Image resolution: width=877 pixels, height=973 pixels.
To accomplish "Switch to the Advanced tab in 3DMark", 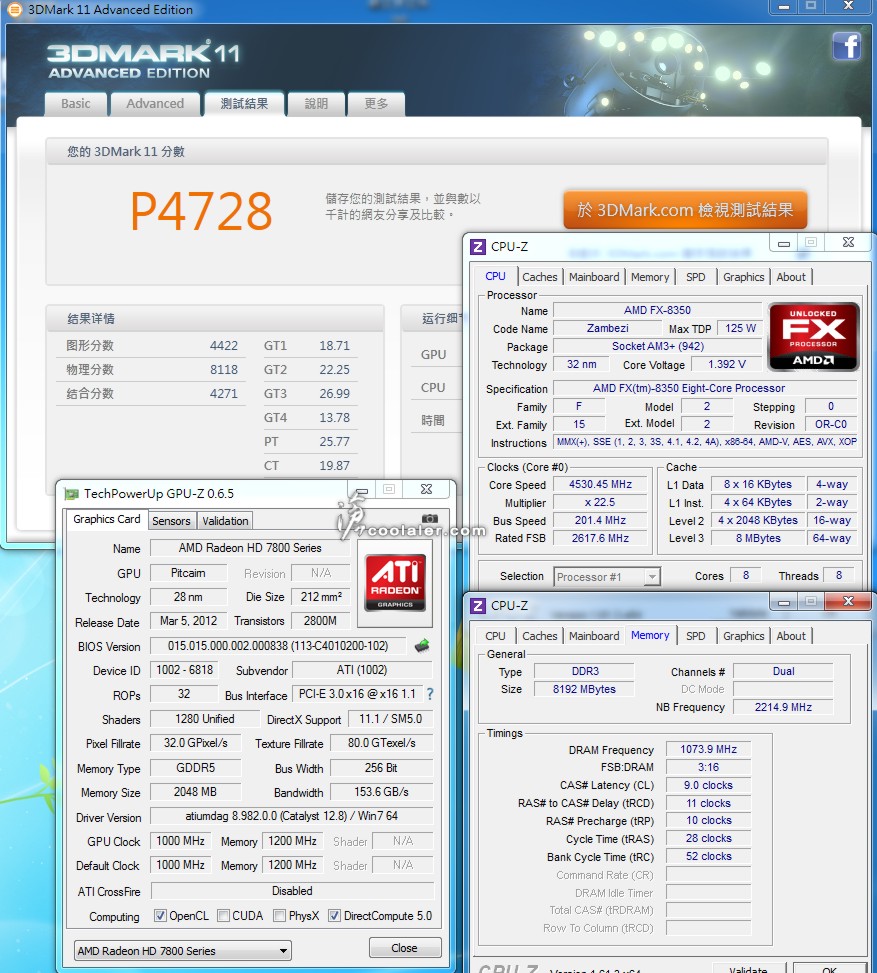I will point(155,104).
